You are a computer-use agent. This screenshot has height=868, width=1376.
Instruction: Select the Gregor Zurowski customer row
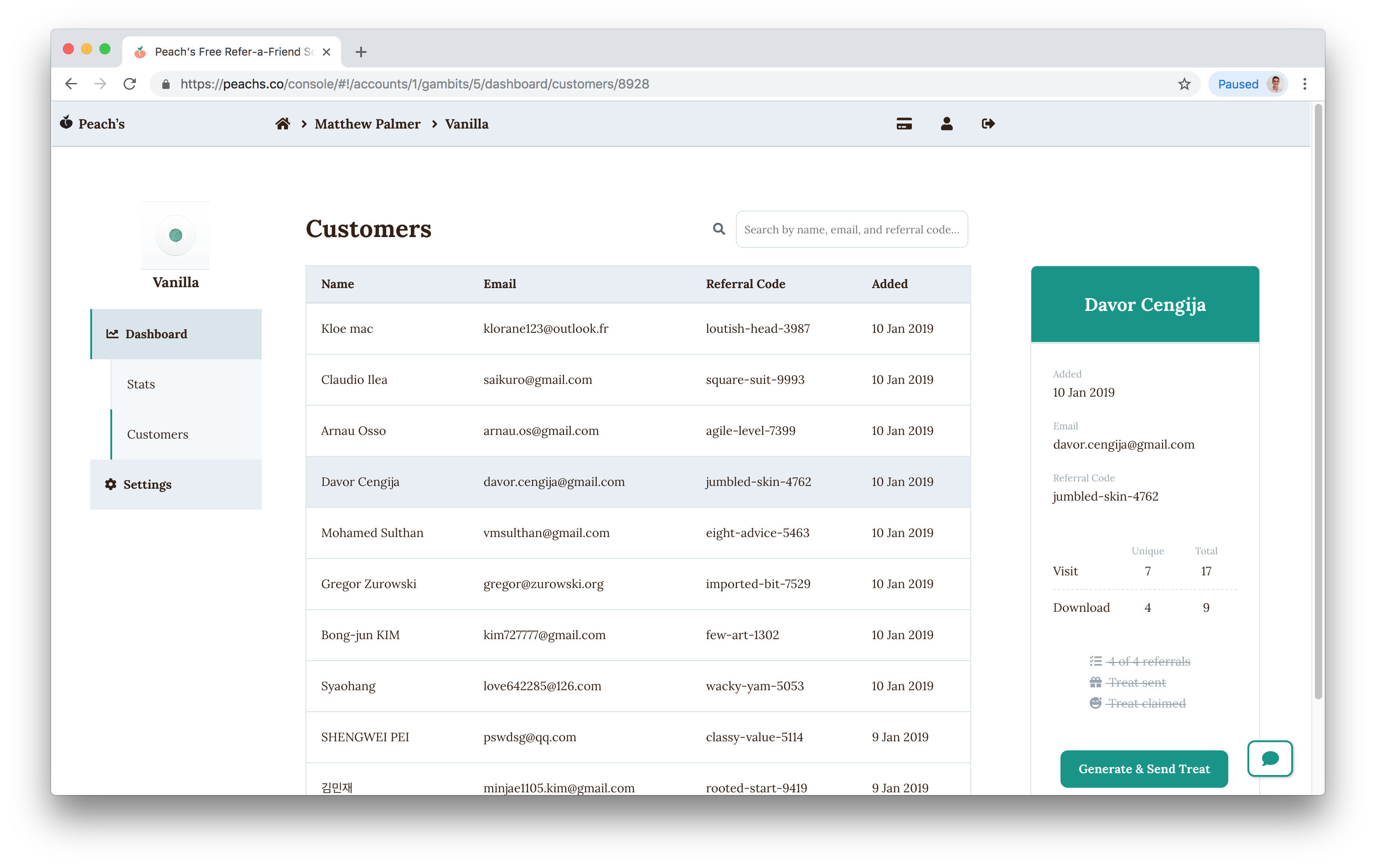click(638, 584)
